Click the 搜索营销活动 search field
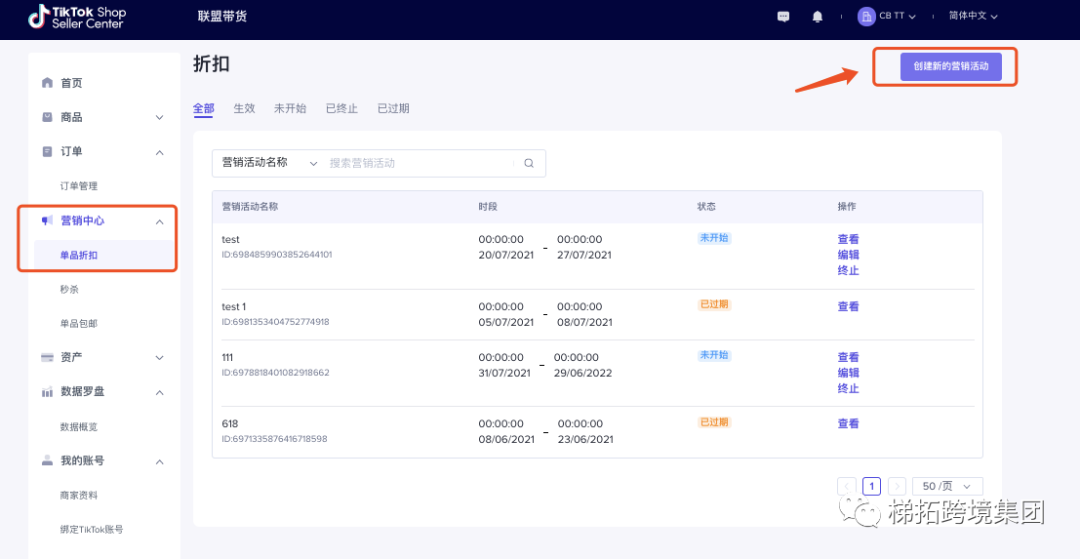 (x=420, y=163)
